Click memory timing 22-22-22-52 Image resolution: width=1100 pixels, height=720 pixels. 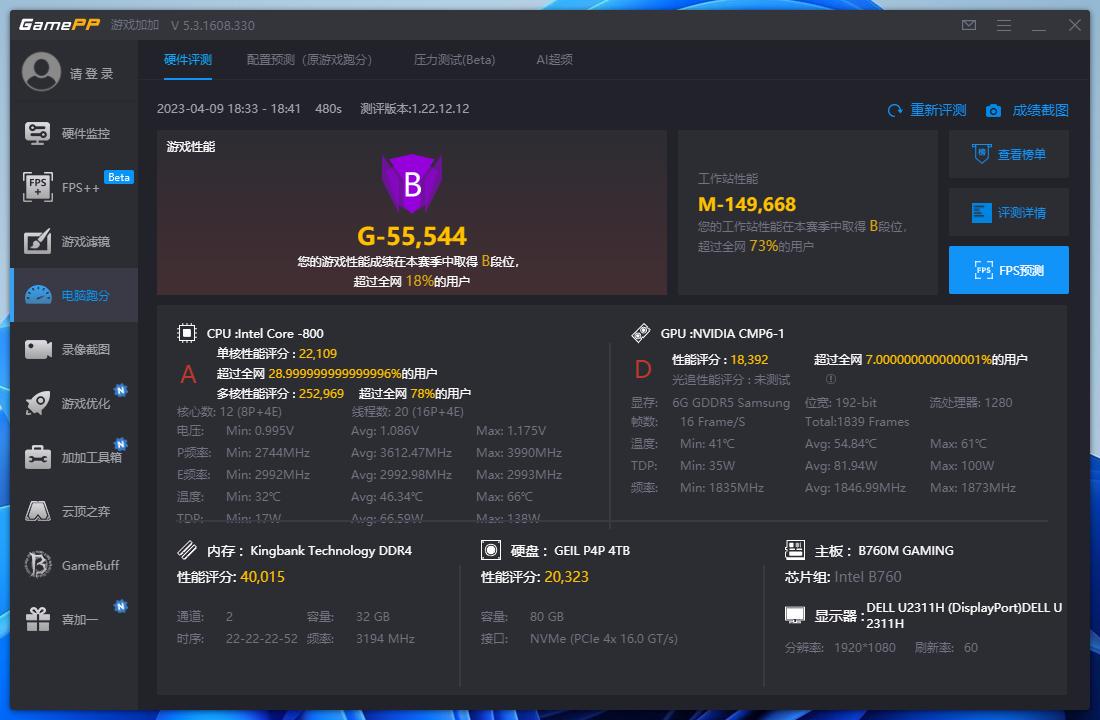pos(262,639)
